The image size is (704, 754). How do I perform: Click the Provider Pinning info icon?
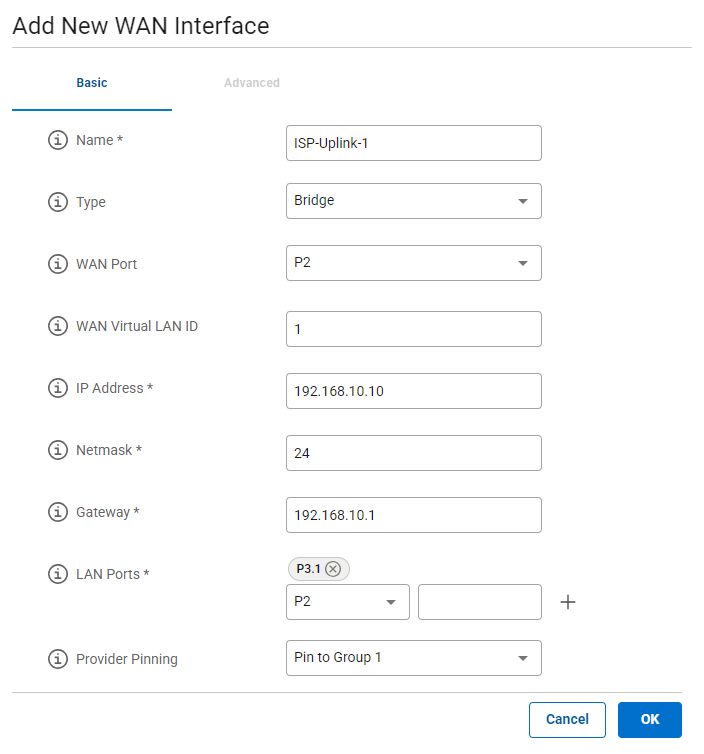point(58,659)
